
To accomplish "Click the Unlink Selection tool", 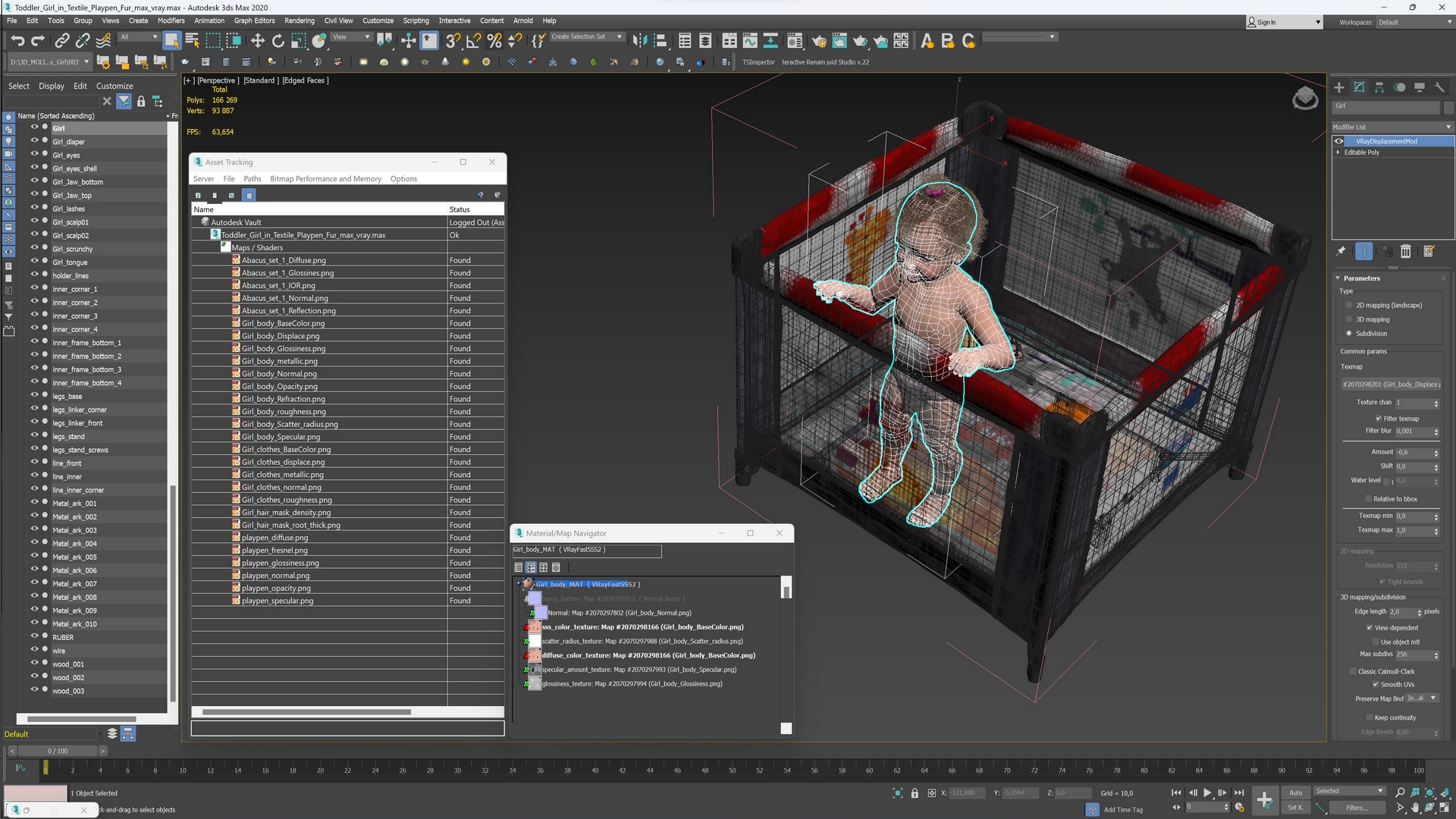I will click(x=83, y=40).
